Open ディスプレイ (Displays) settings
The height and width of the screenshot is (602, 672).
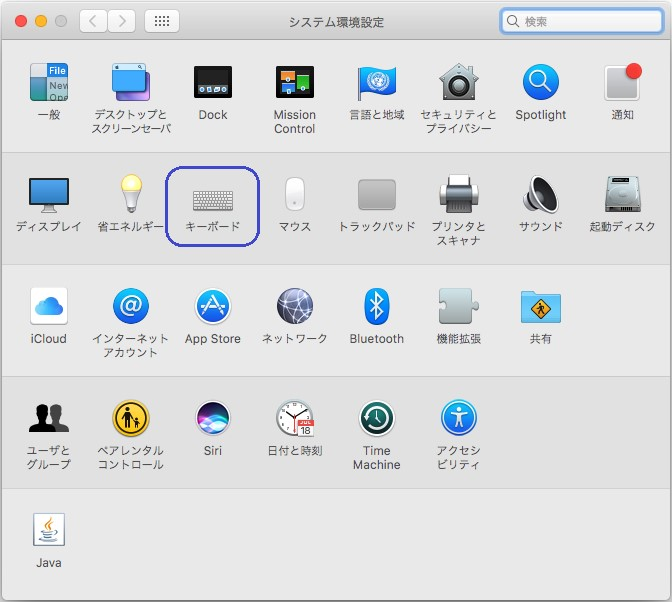point(48,196)
